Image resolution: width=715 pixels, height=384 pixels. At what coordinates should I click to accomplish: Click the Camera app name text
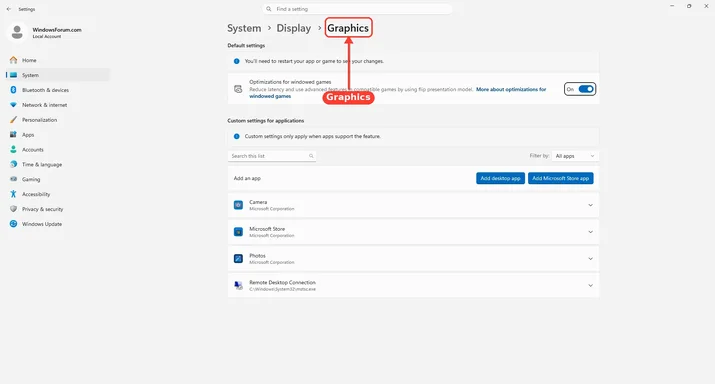tap(258, 202)
